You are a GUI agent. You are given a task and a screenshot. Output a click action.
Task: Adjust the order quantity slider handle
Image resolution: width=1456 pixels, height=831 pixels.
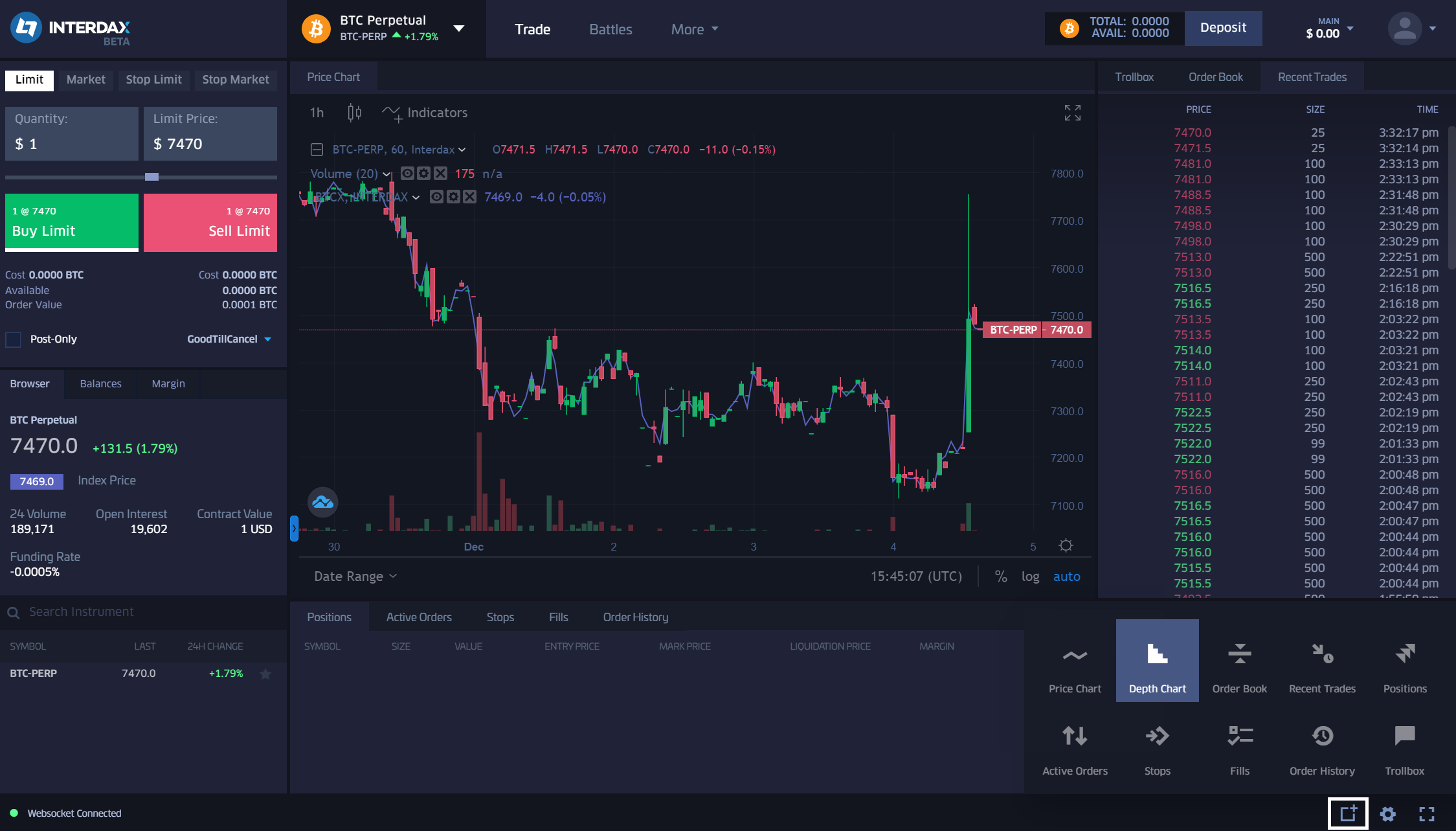click(x=151, y=177)
